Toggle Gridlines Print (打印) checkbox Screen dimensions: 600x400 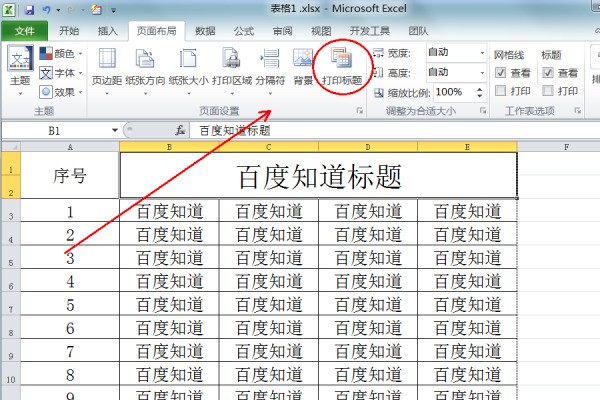501,91
